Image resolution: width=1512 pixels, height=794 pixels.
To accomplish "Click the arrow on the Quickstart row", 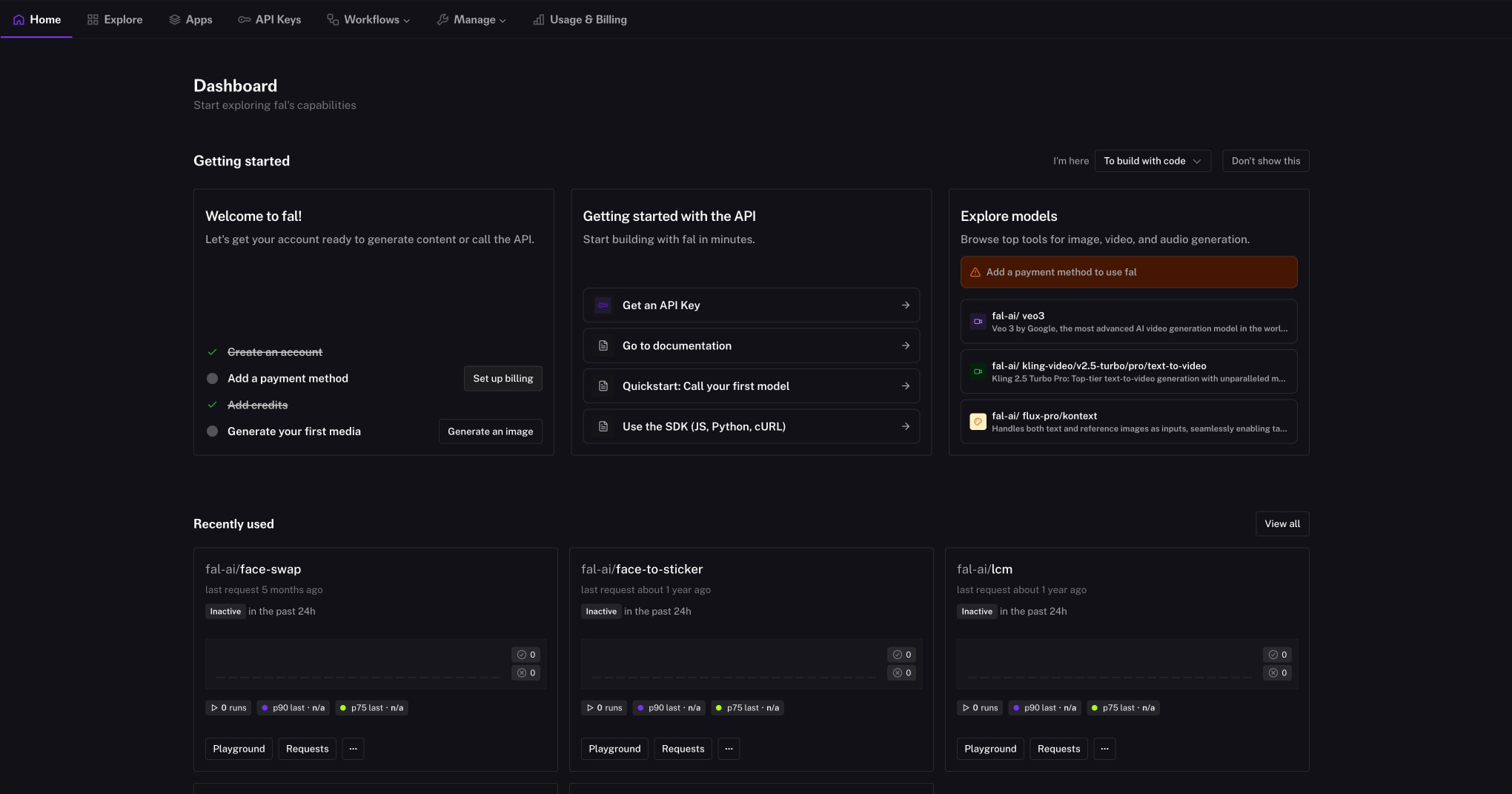I will (x=905, y=386).
